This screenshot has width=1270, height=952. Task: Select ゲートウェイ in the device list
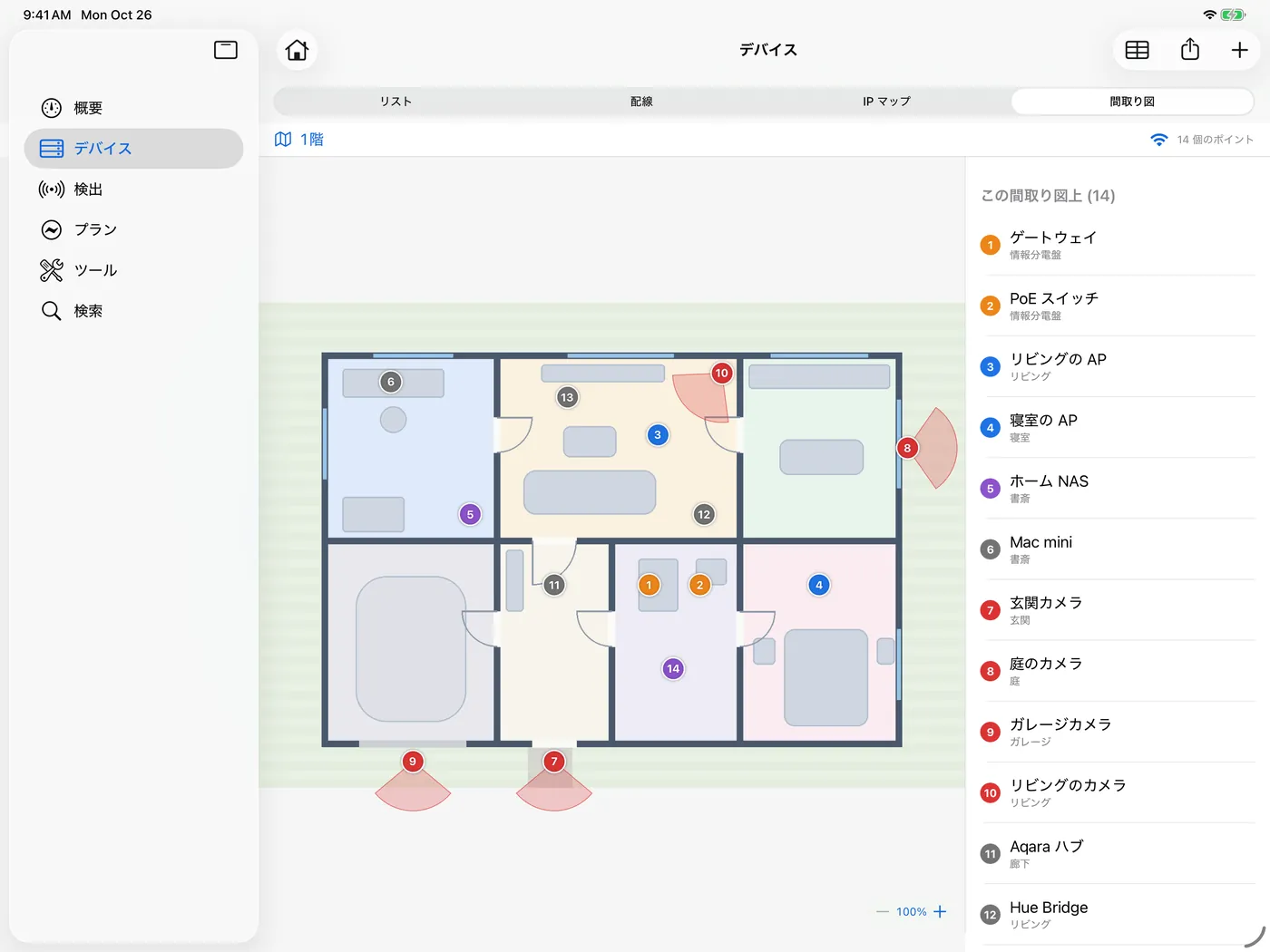pyautogui.click(x=1118, y=245)
